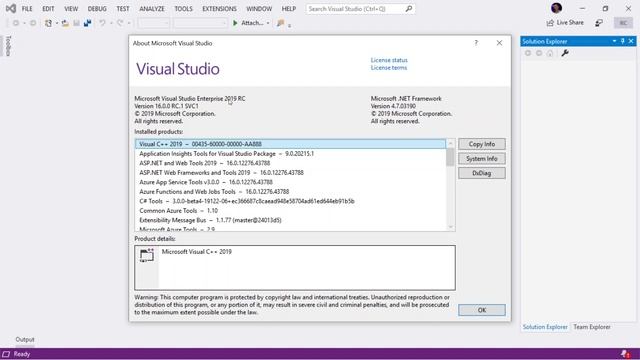640x360 pixels.
Task: Open the FILE menu
Action: 27,9
